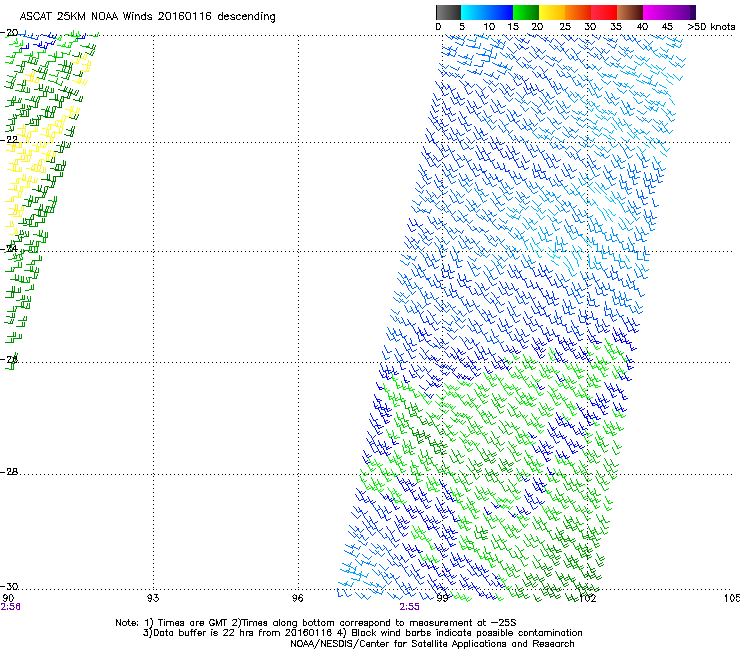Click the cyan-blue 5-15 knots legend segment
740x650 pixels.
pos(487,12)
